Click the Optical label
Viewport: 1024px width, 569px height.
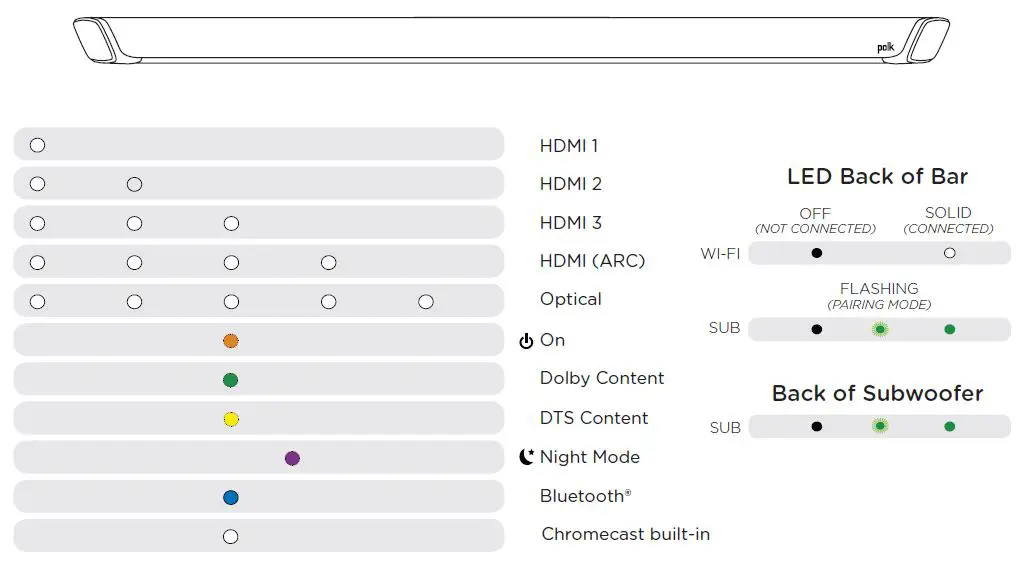(570, 299)
